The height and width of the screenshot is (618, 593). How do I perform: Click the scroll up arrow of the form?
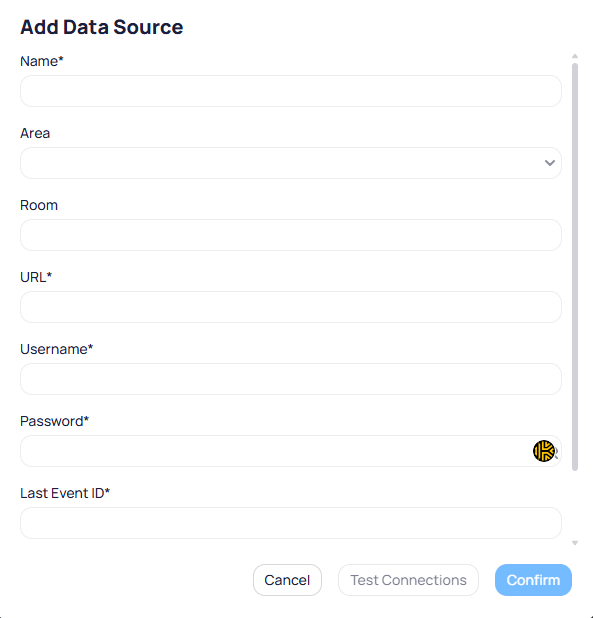point(575,56)
